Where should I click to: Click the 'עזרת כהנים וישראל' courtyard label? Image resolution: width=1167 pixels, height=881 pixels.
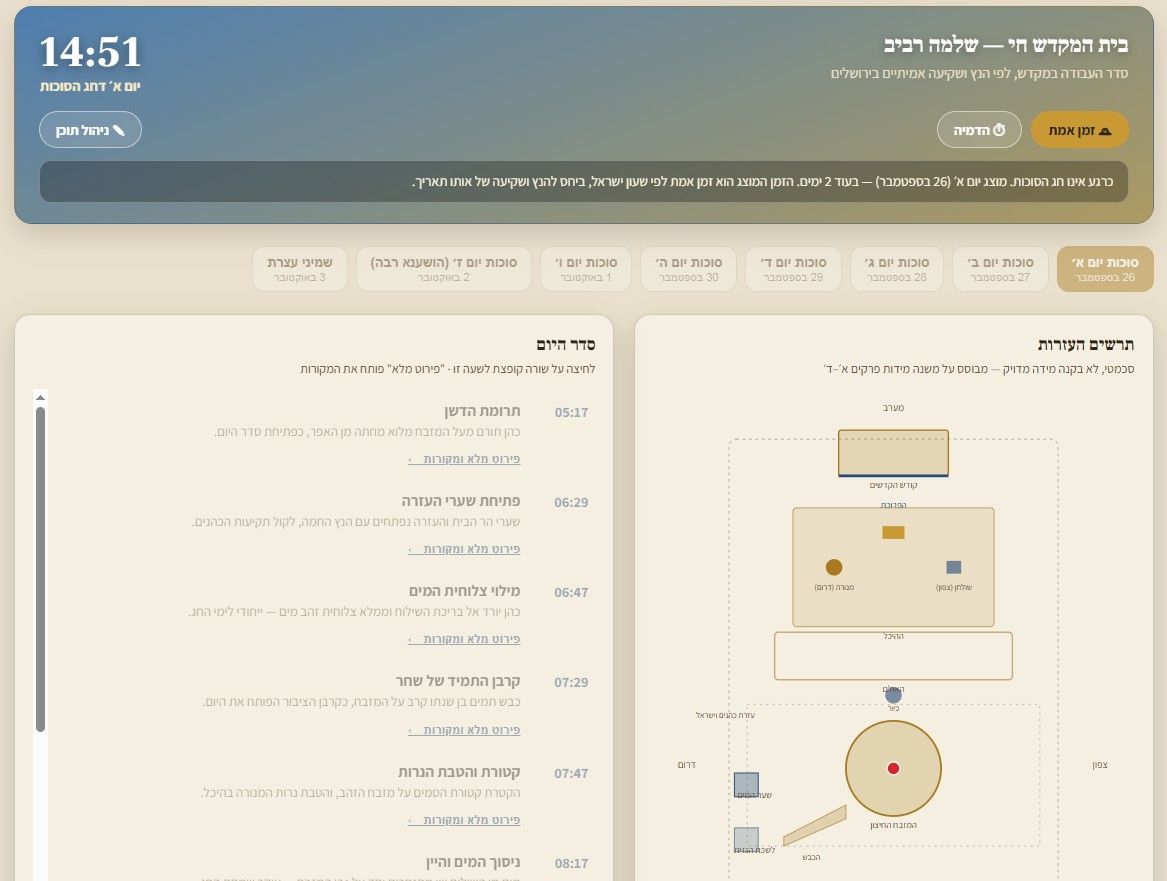(x=725, y=715)
